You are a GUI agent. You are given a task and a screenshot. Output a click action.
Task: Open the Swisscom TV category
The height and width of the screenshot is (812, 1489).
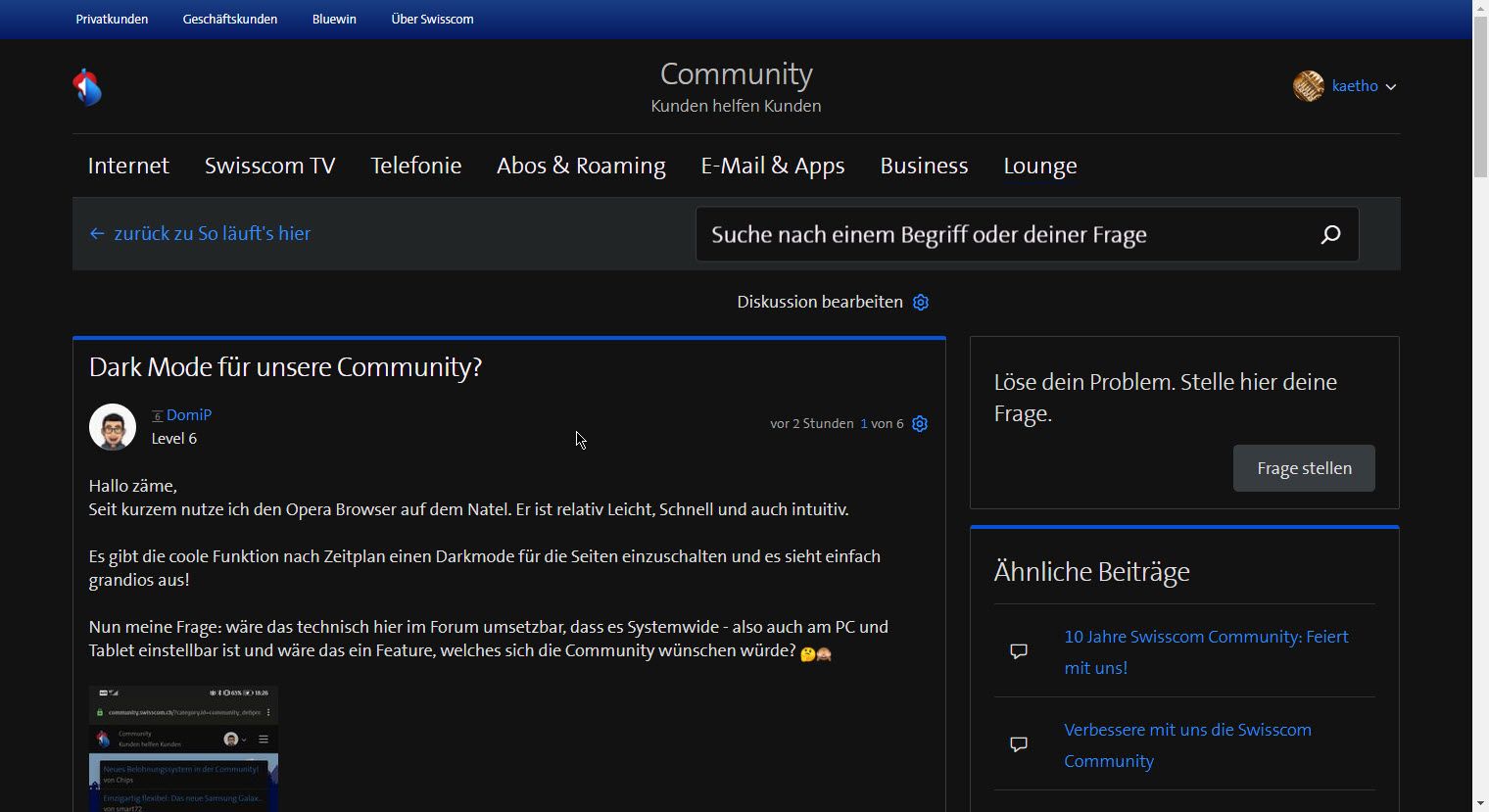coord(270,166)
